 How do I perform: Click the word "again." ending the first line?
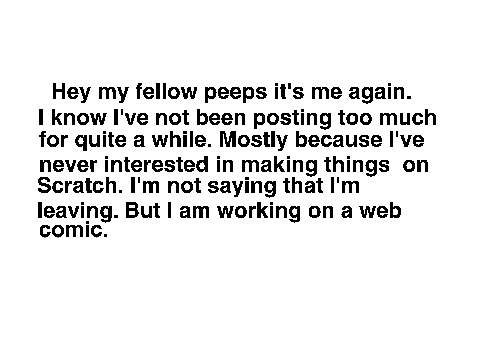[380, 93]
